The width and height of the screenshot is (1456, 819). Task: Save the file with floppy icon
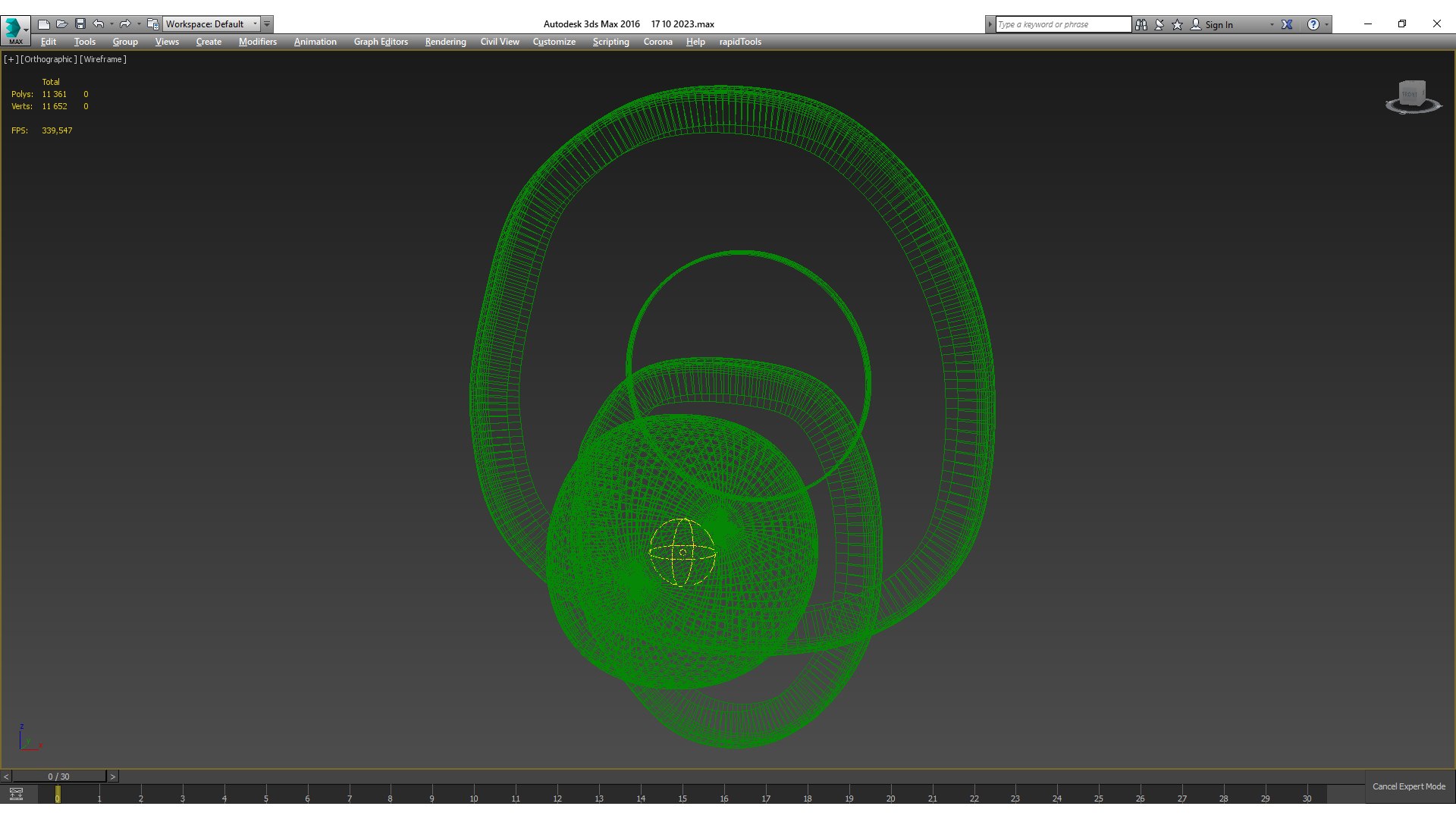click(x=80, y=24)
